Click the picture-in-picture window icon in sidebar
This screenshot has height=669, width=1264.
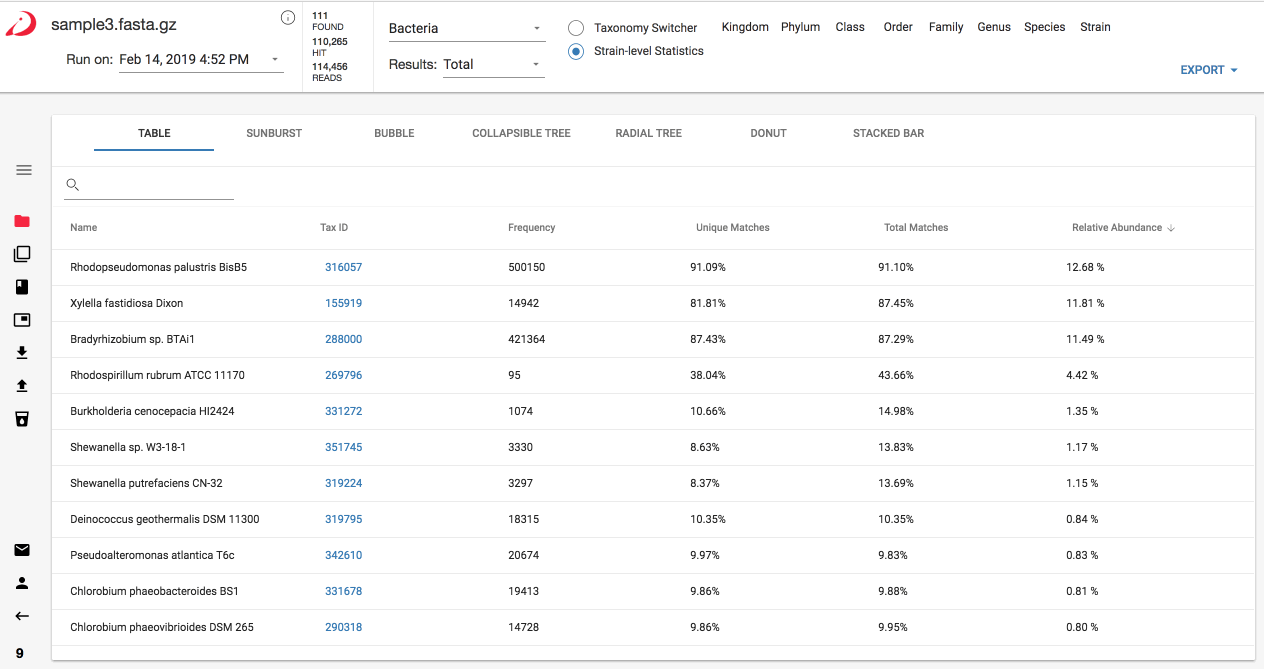tap(22, 320)
